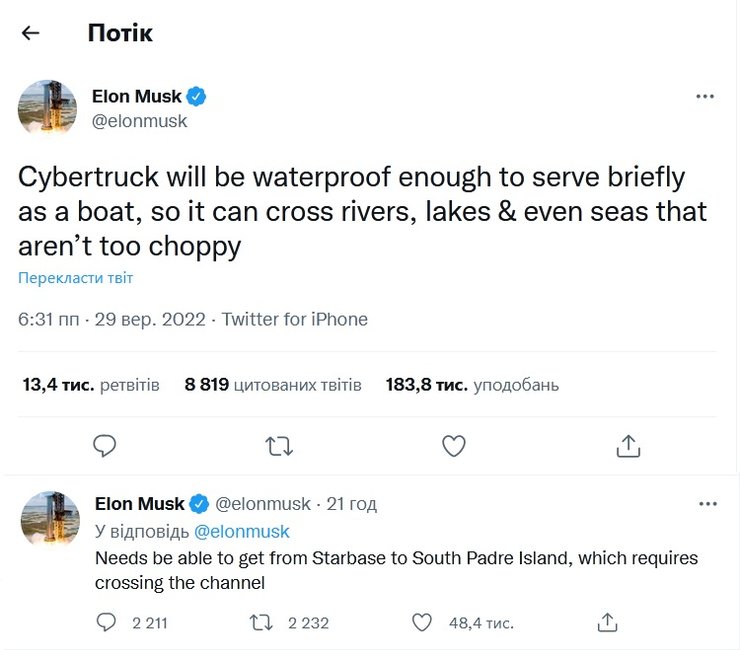This screenshot has height=650, width=740.
Task: Like the main Cybertruck tweet
Action: [x=453, y=444]
